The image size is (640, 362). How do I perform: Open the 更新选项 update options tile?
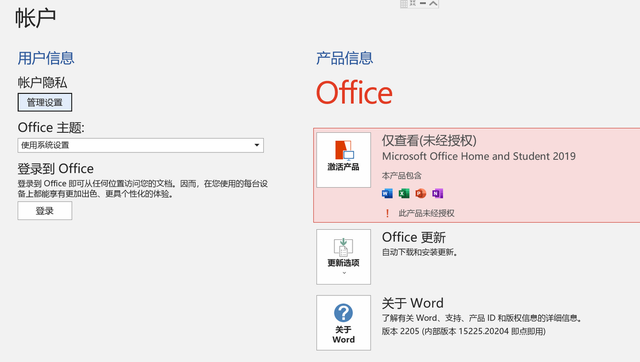[x=343, y=257]
